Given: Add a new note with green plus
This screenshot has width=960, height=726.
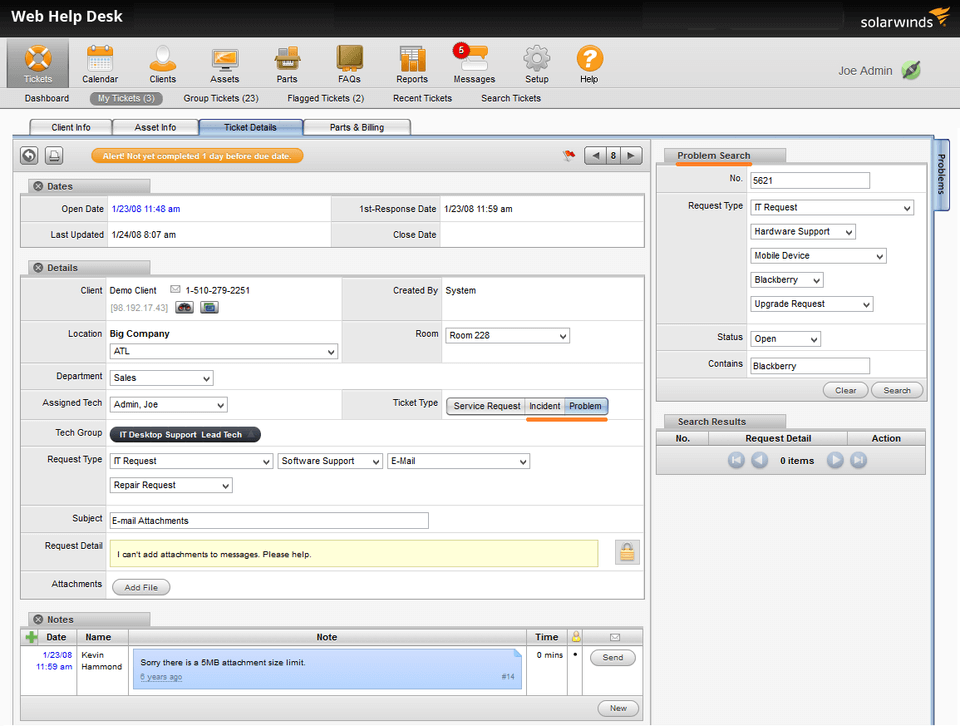Looking at the screenshot, I should pyautogui.click(x=31, y=637).
